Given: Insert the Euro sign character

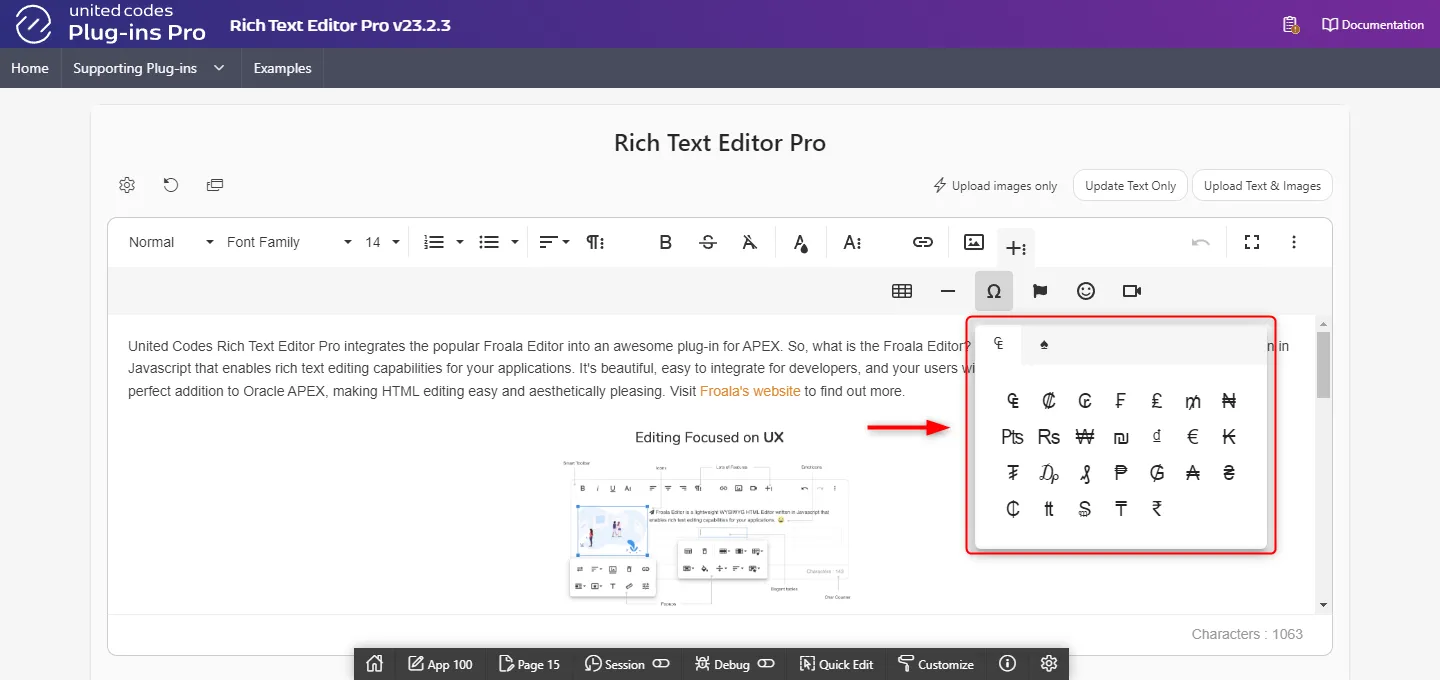Looking at the screenshot, I should tap(1192, 437).
